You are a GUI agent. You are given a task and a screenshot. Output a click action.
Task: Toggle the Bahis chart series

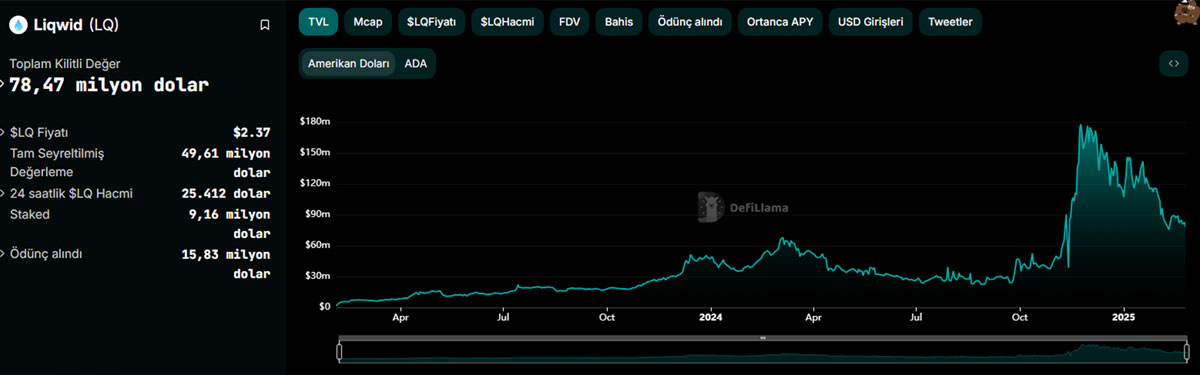(x=619, y=21)
